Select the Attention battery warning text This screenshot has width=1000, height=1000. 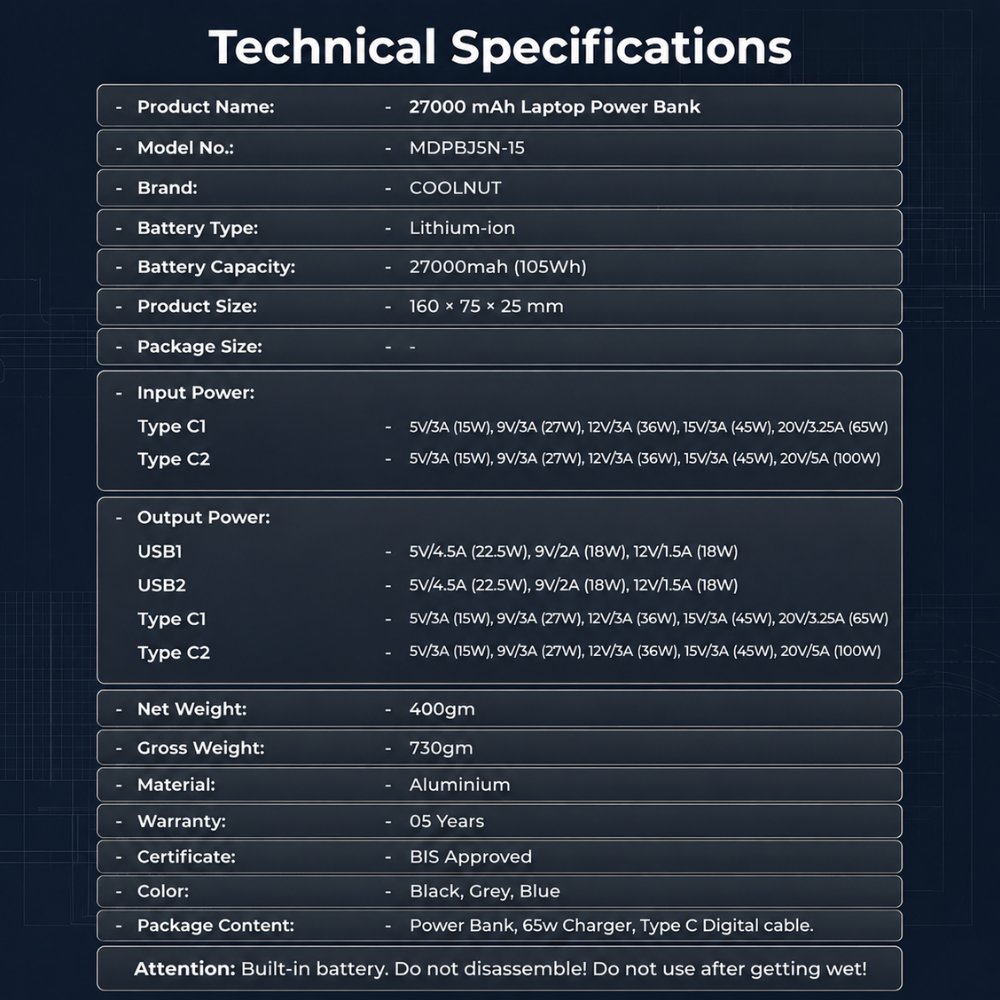click(500, 969)
